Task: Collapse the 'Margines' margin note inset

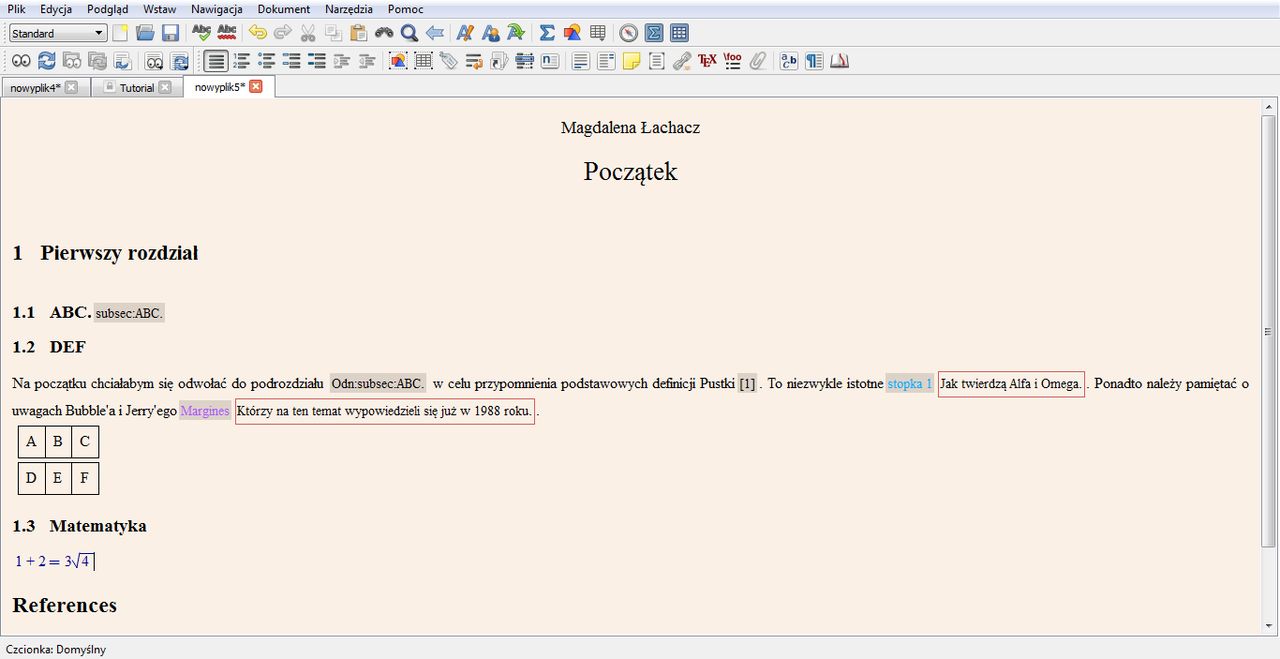Action: [x=205, y=411]
